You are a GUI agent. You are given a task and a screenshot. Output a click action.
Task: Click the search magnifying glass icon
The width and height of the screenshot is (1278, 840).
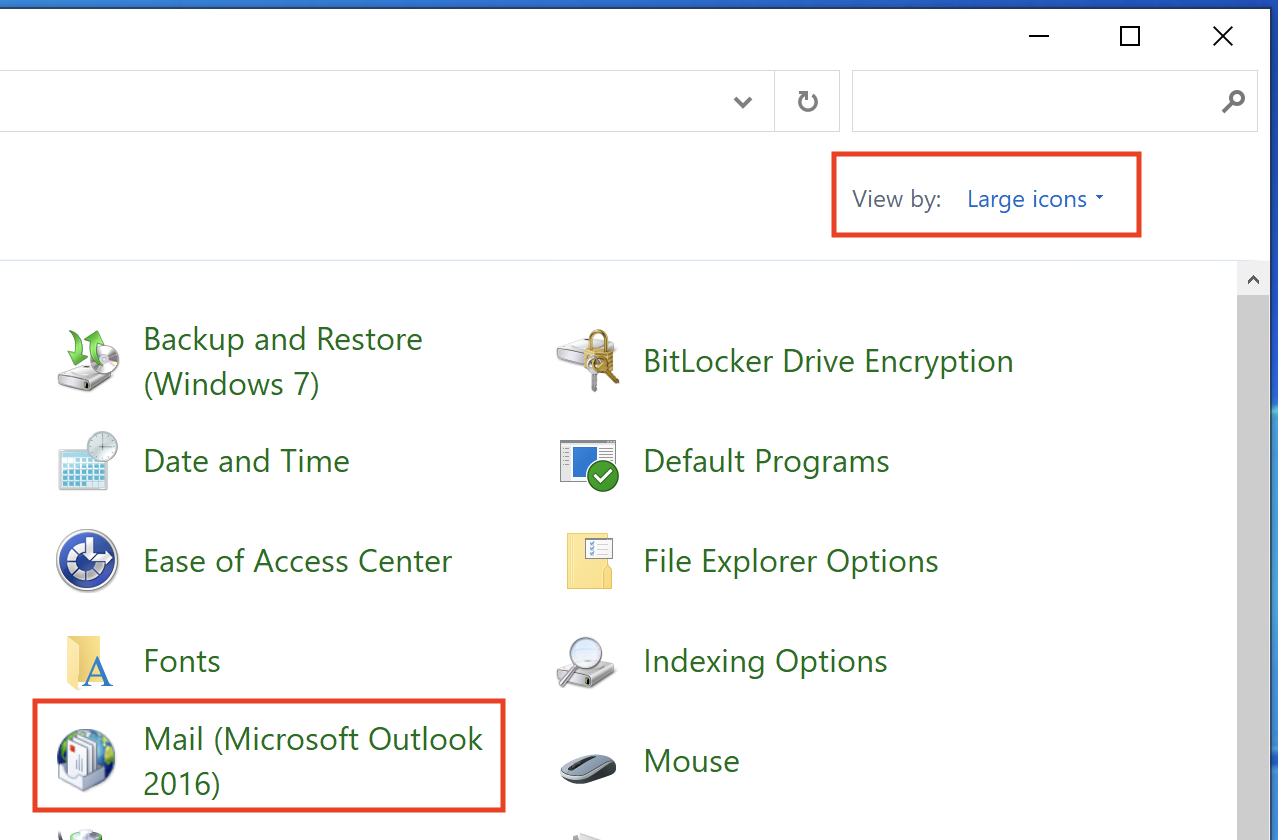click(1234, 101)
